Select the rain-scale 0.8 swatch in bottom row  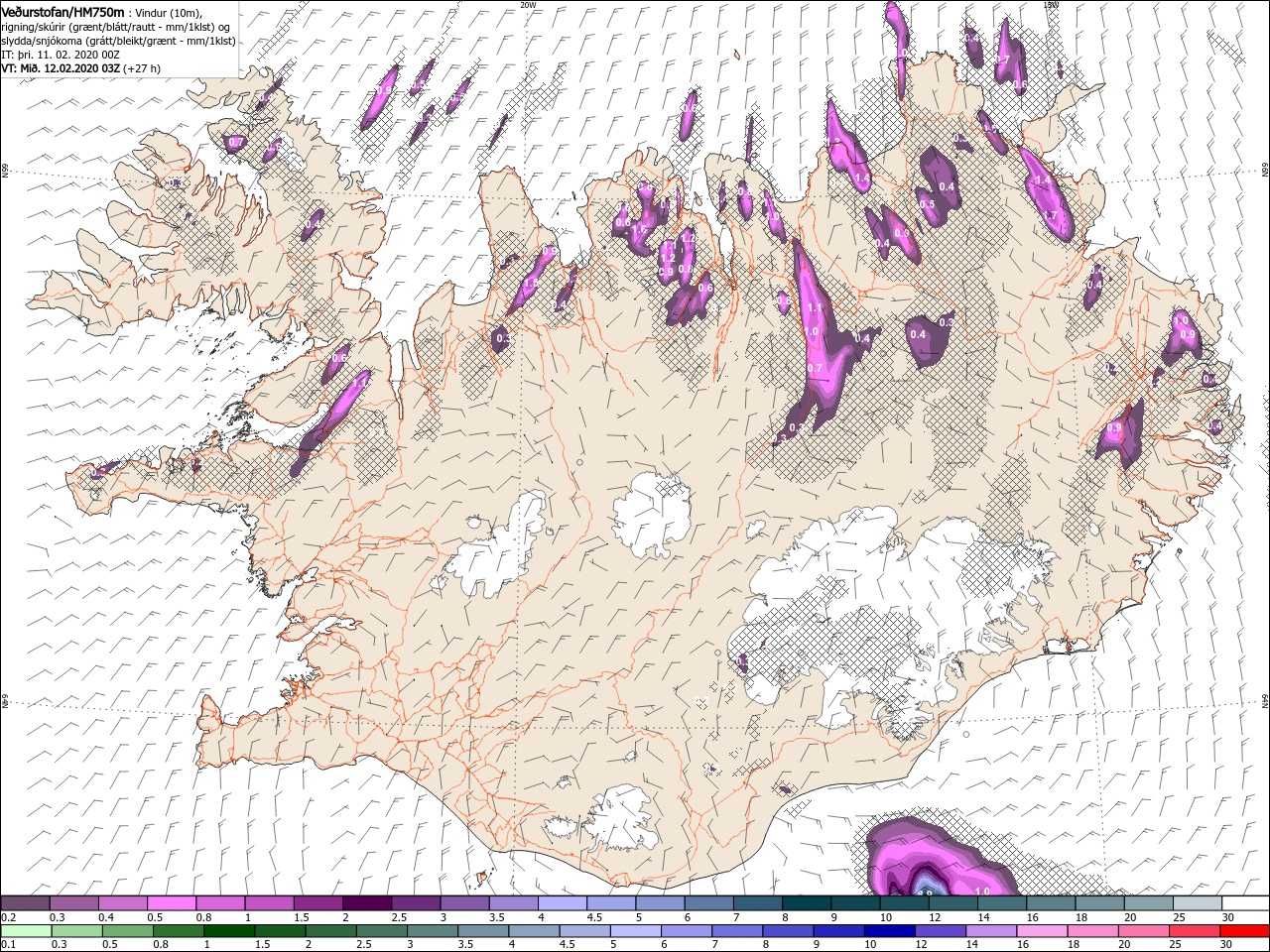pyautogui.click(x=178, y=930)
